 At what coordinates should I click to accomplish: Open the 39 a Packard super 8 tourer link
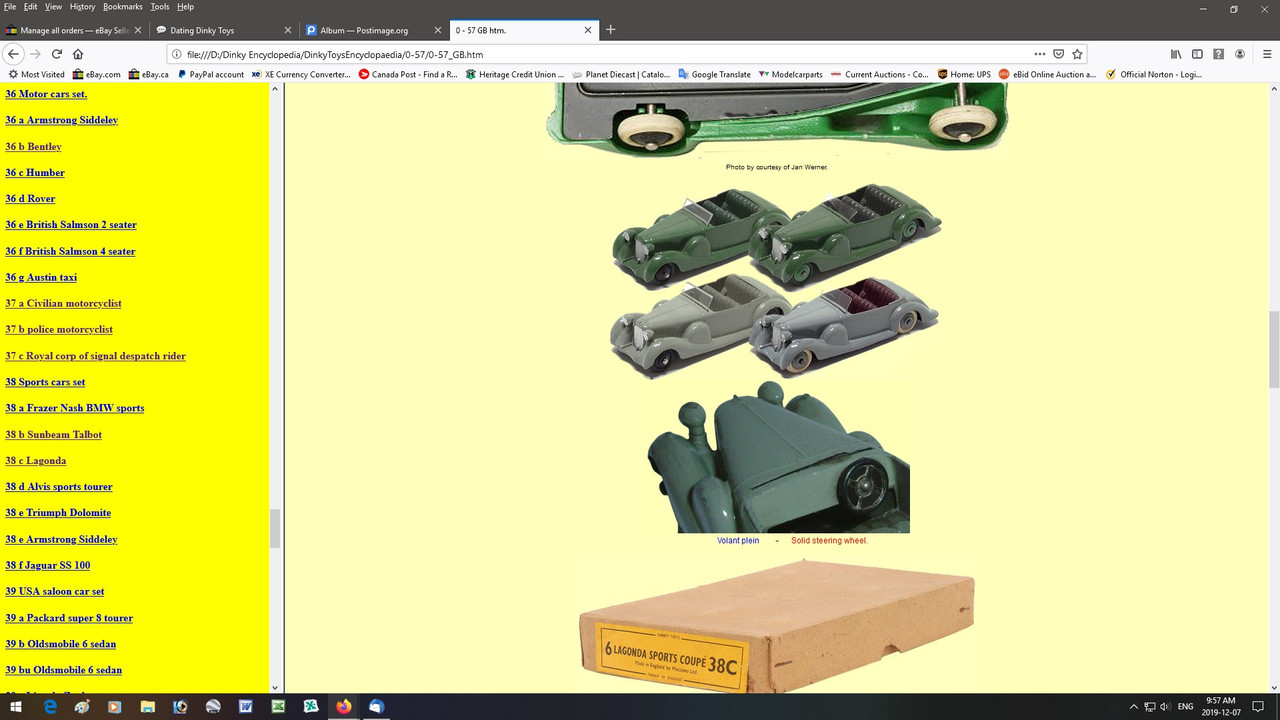point(69,617)
